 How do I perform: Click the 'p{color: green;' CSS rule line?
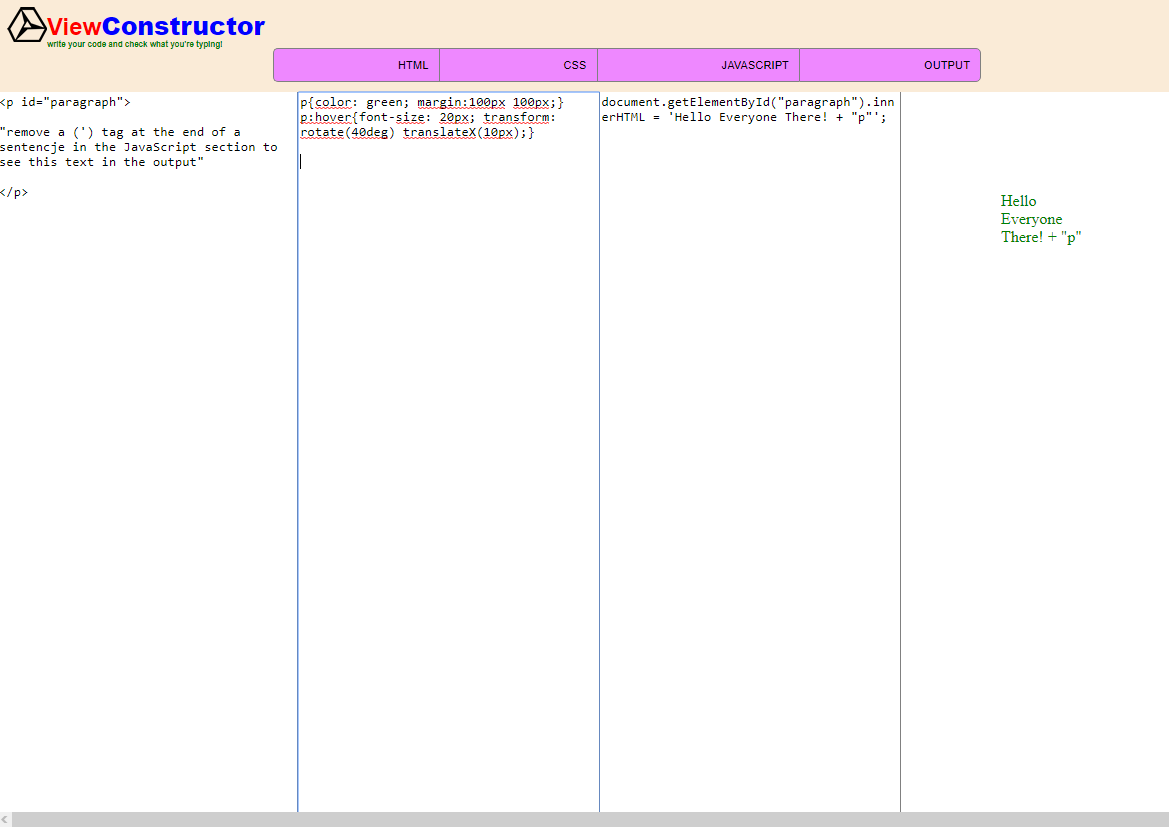pos(432,102)
